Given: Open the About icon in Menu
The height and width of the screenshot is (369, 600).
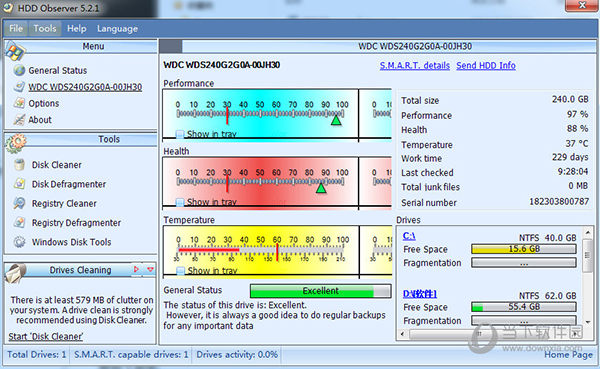Looking at the screenshot, I should 19,119.
